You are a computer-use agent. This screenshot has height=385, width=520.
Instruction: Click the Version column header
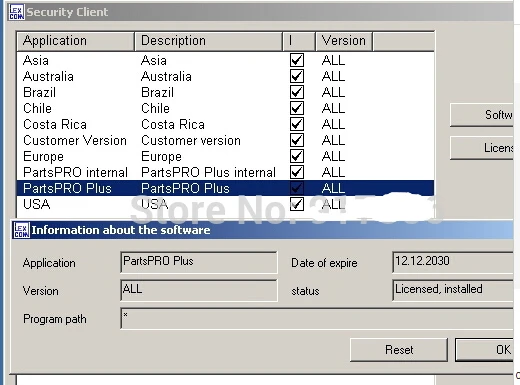(x=344, y=41)
